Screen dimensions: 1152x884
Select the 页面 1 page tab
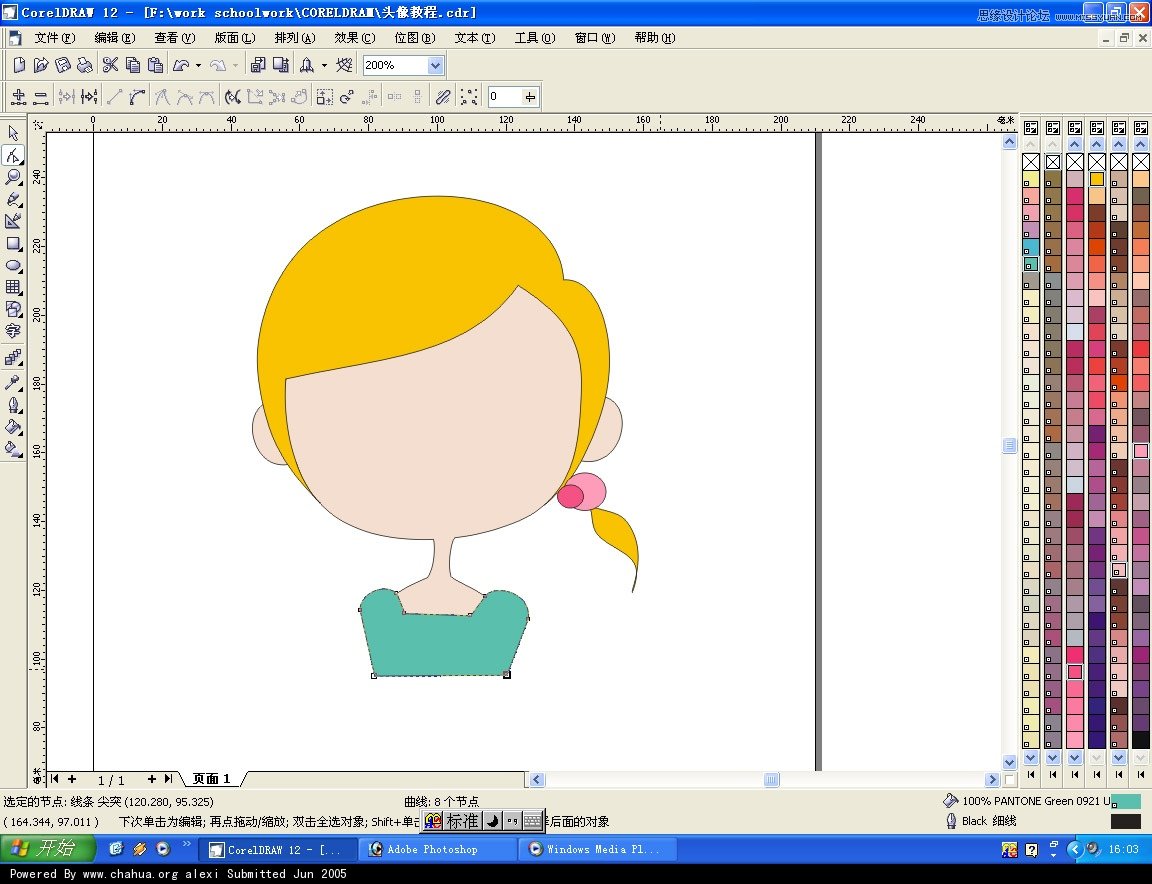click(211, 779)
